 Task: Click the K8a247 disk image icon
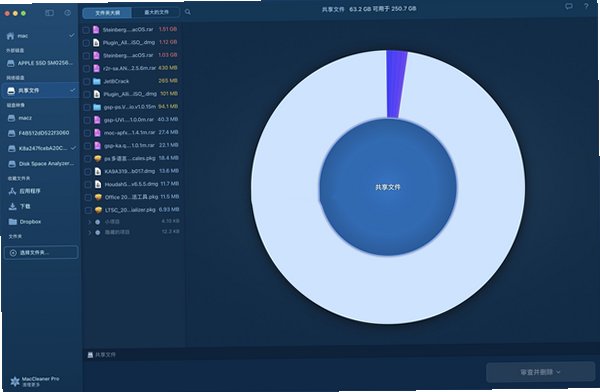(x=12, y=149)
